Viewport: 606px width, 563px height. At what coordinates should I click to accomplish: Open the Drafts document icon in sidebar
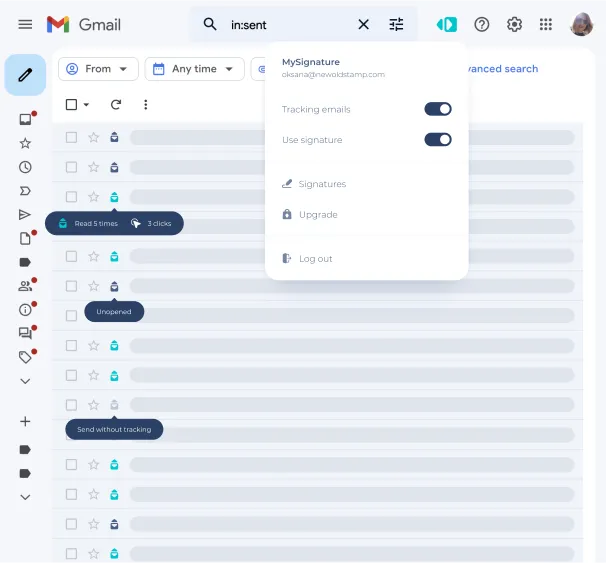click(x=25, y=238)
